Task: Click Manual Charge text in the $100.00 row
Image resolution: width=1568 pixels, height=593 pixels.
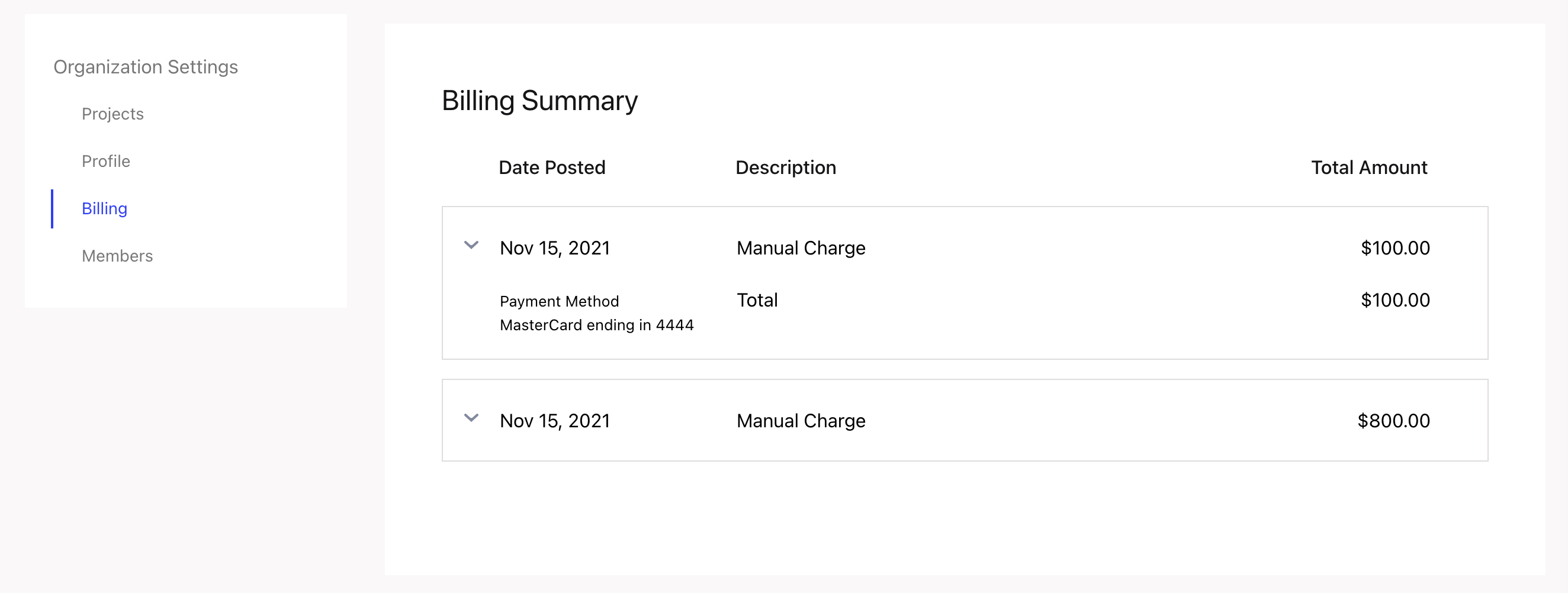Action: [x=801, y=248]
